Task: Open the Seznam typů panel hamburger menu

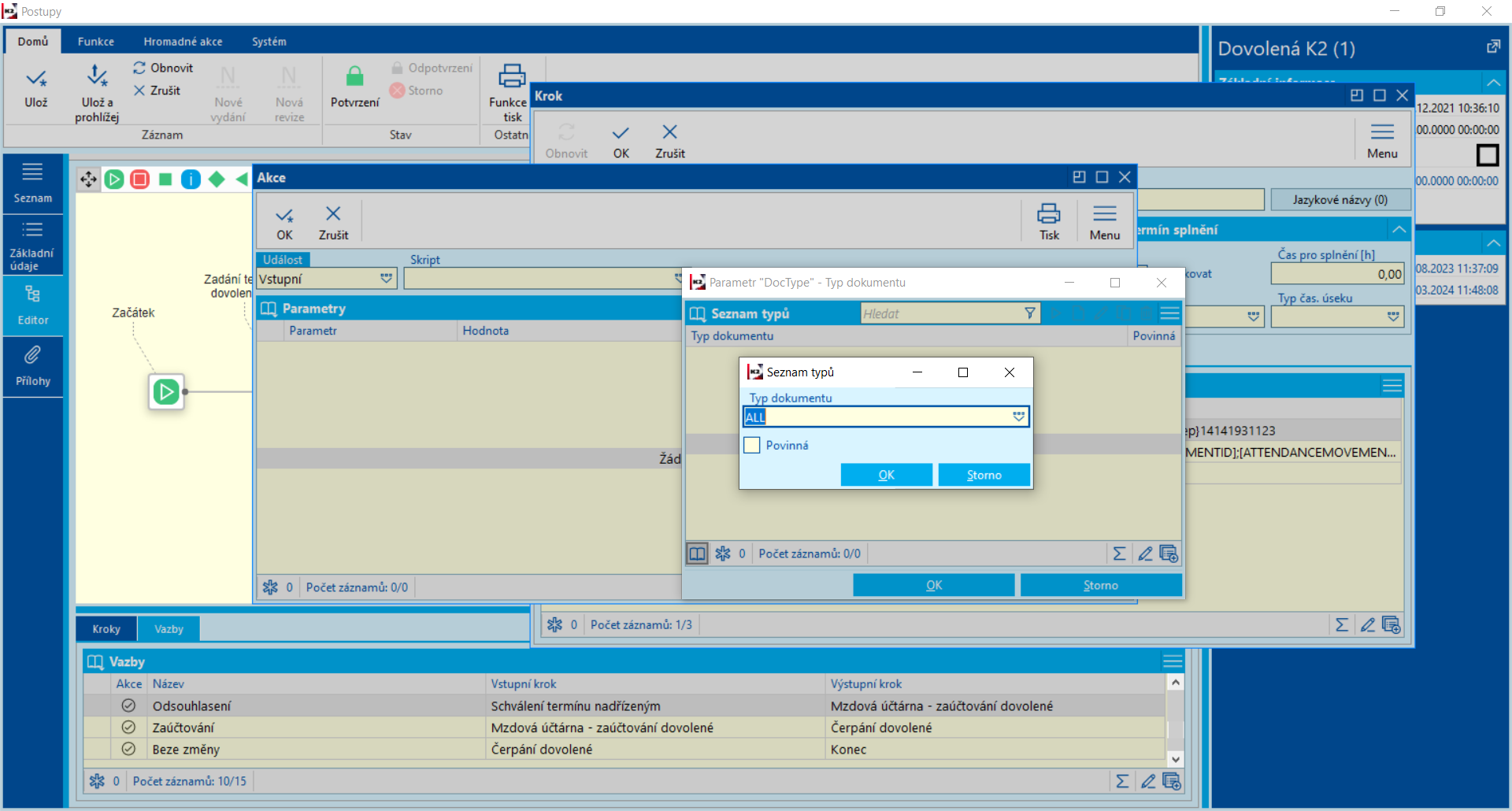Action: click(x=1170, y=313)
